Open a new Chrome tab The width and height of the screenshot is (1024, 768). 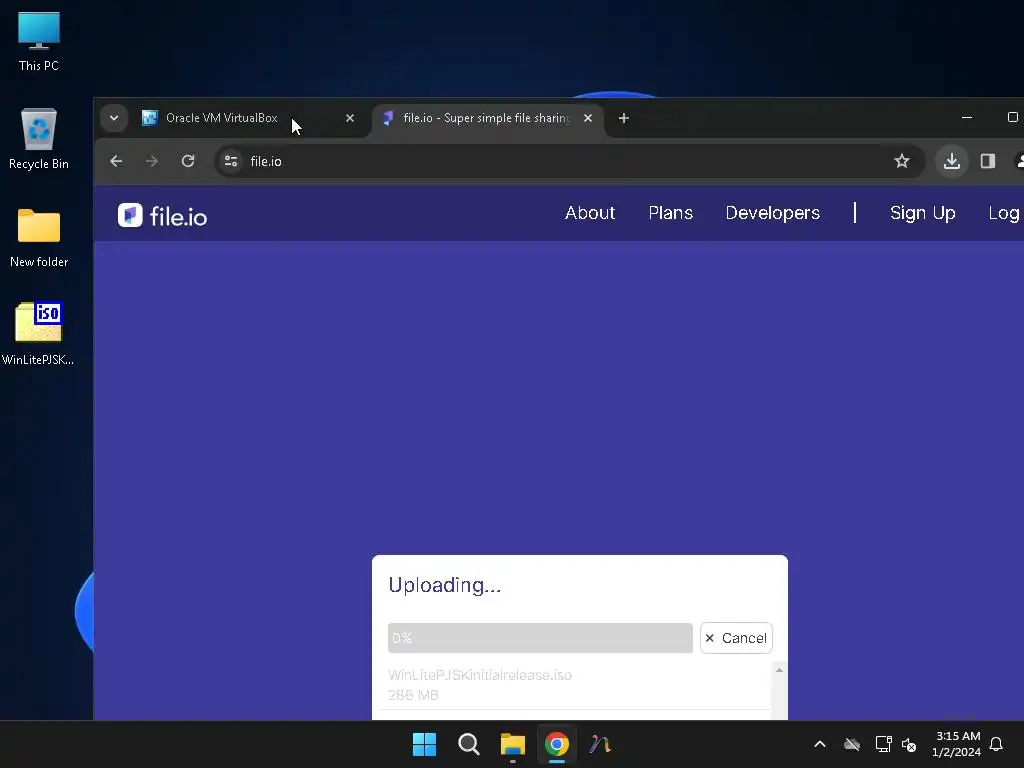(x=624, y=118)
